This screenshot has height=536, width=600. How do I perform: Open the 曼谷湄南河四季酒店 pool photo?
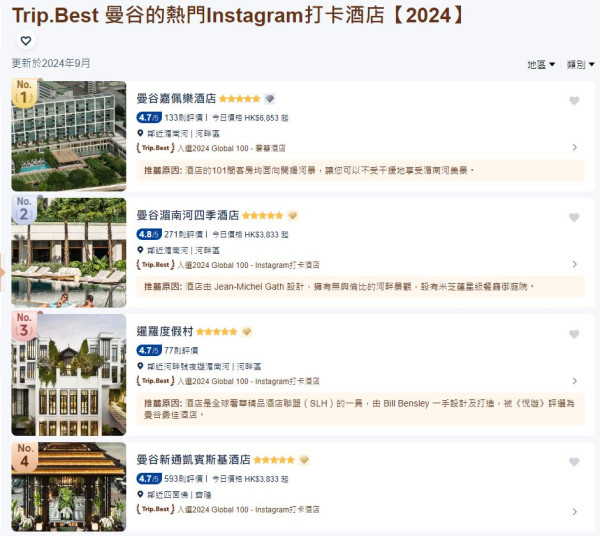click(x=69, y=253)
